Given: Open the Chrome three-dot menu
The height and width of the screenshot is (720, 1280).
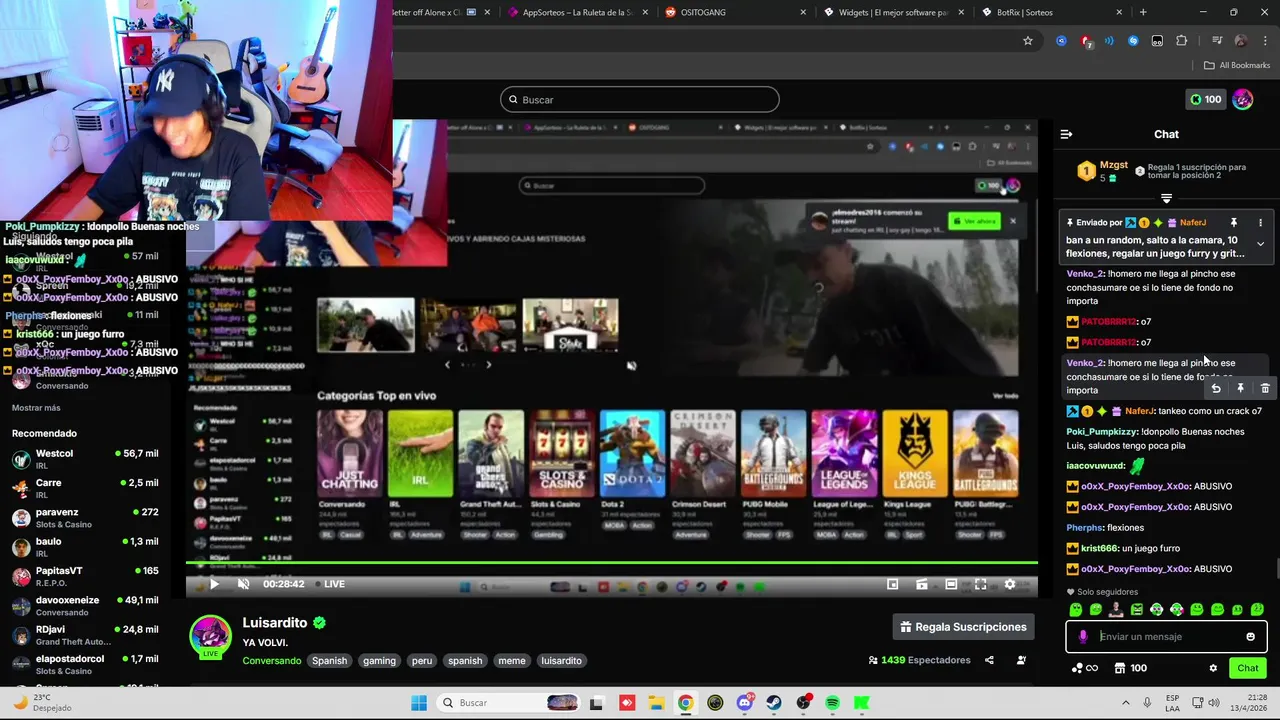Looking at the screenshot, I should (x=1264, y=41).
